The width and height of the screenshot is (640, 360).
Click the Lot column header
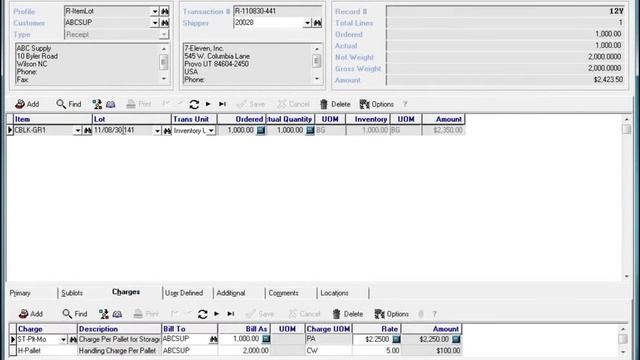[x=131, y=119]
